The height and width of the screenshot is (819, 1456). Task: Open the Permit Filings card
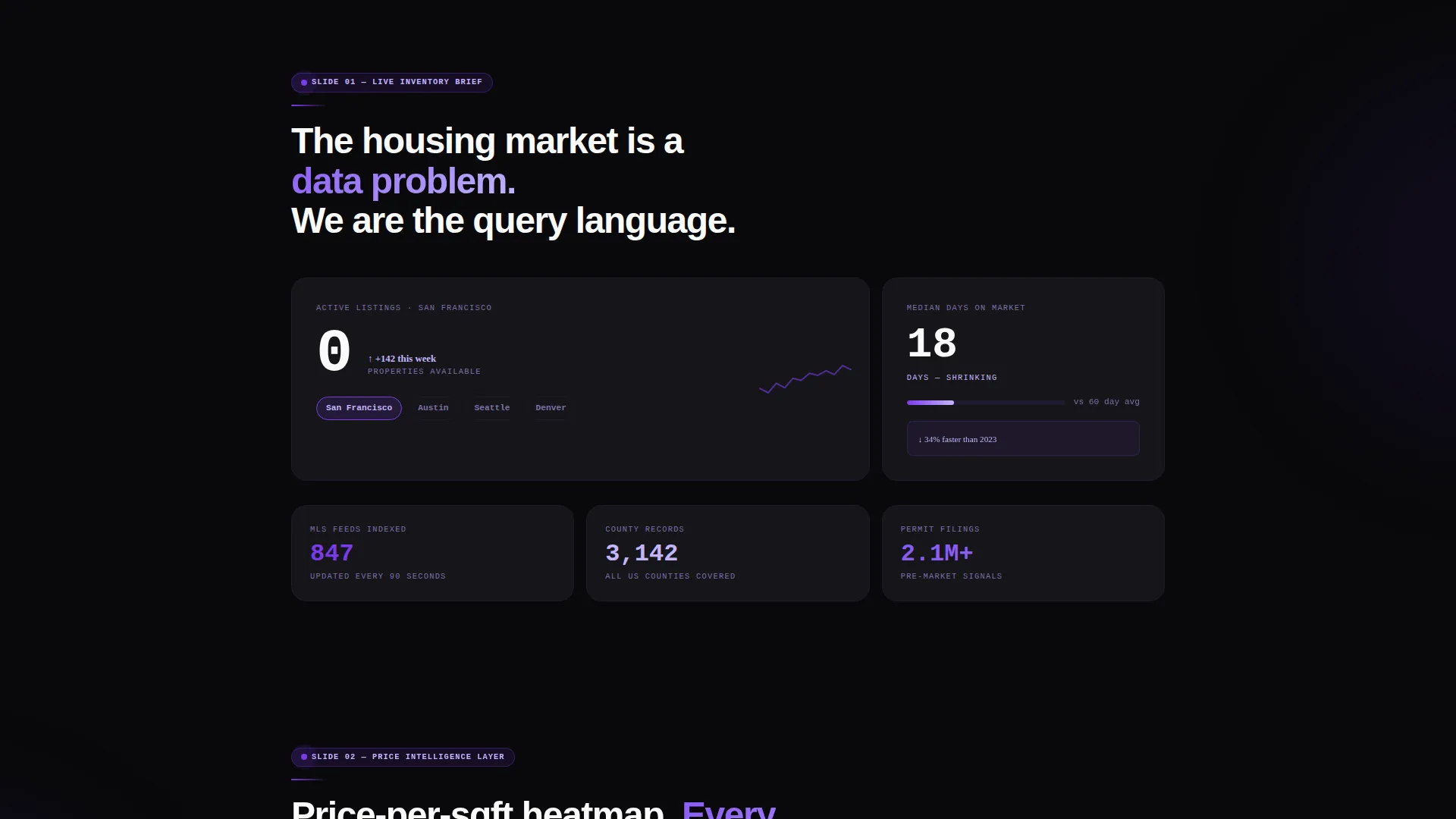pyautogui.click(x=1023, y=554)
